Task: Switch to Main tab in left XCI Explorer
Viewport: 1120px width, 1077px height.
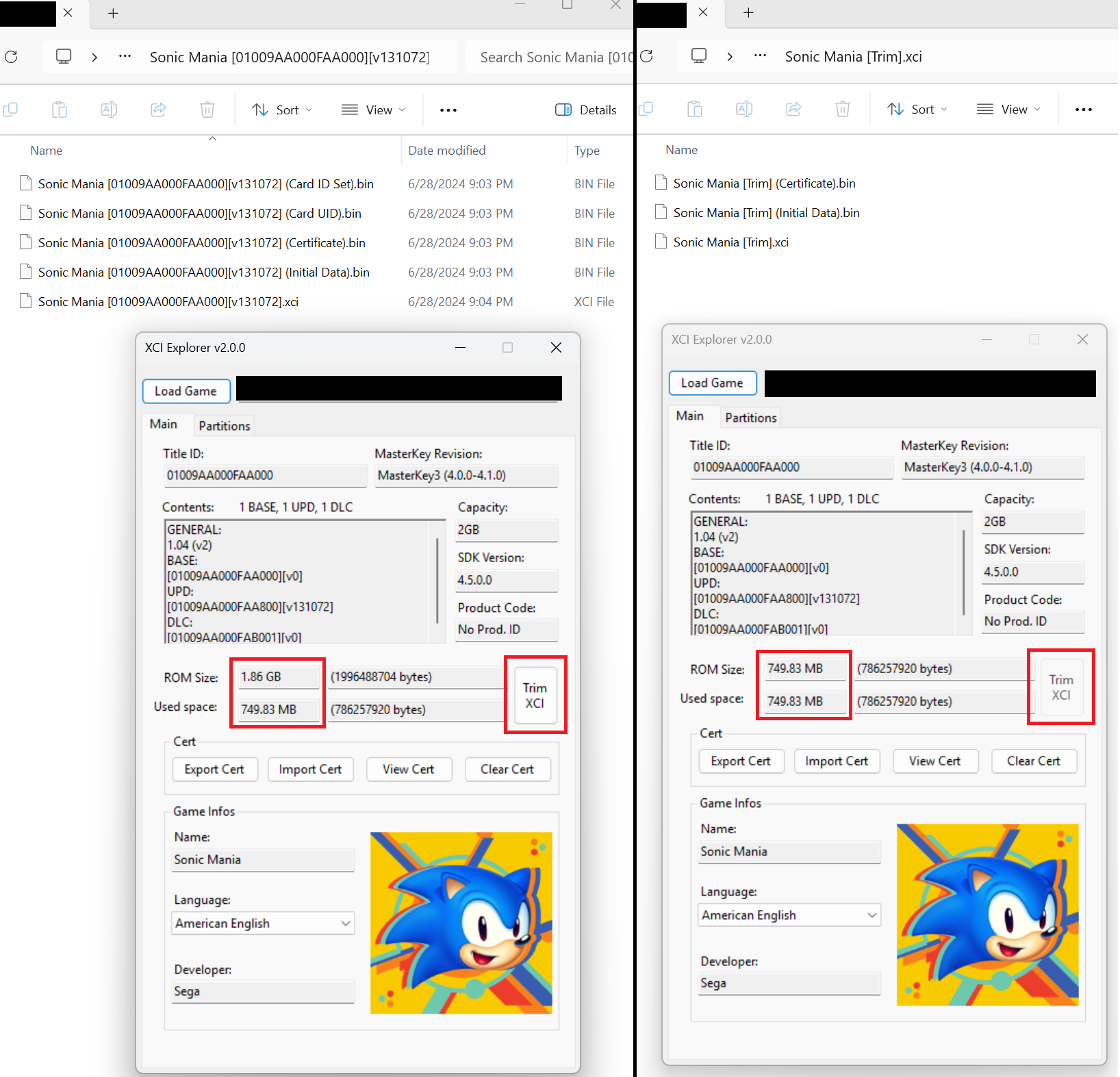Action: [164, 425]
